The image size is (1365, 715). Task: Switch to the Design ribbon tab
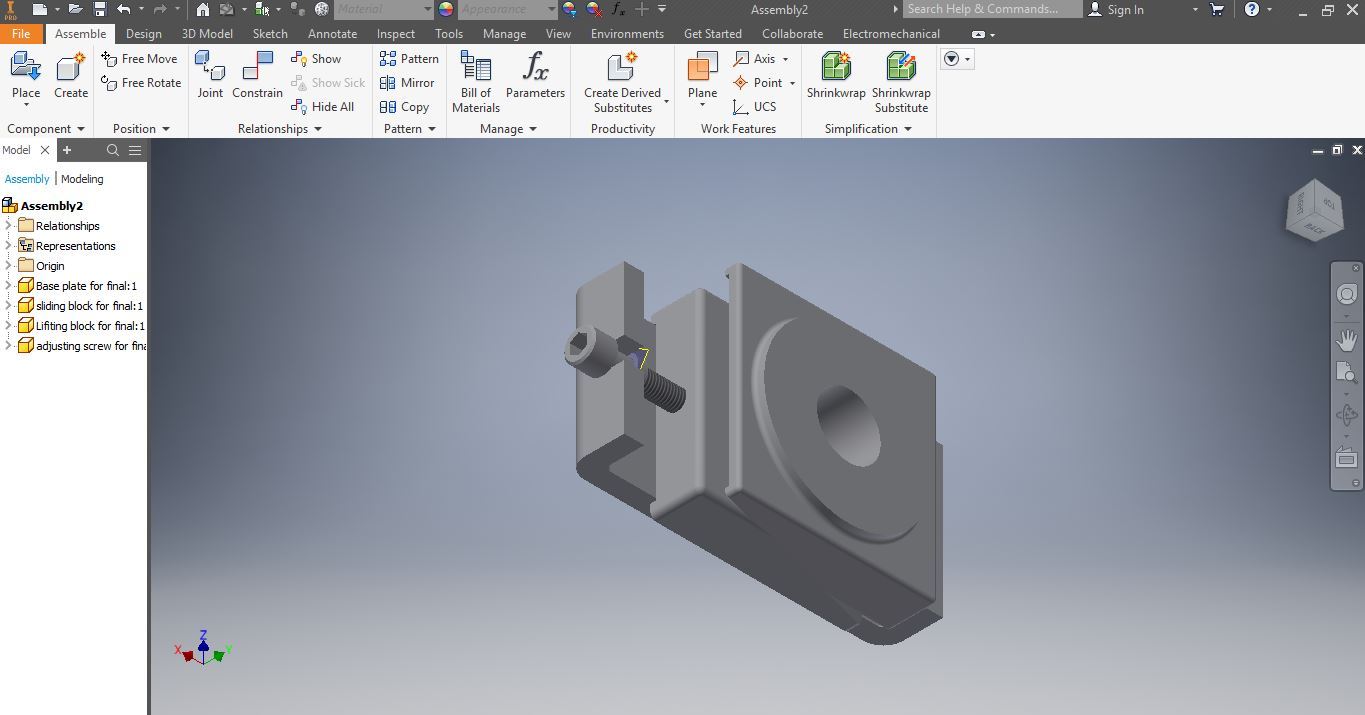(x=144, y=34)
